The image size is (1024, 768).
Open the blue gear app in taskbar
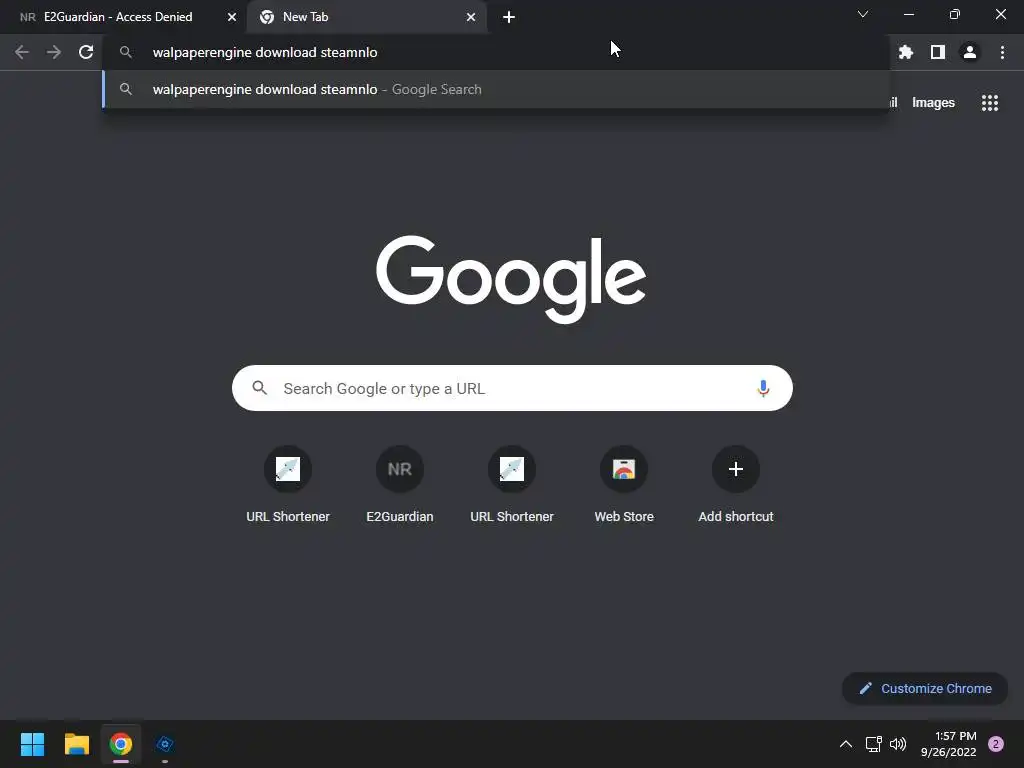165,744
